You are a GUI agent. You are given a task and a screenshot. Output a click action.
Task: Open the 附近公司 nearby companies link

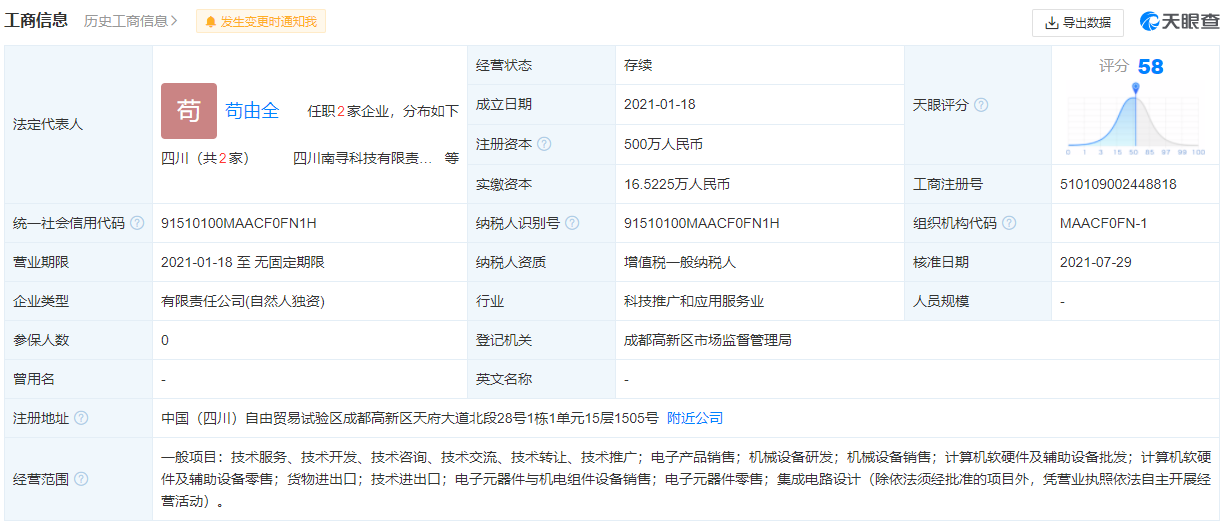coord(695,418)
